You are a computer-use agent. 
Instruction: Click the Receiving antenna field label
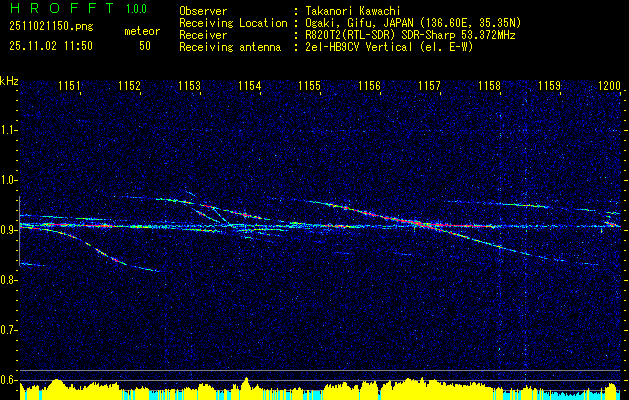(x=230, y=47)
